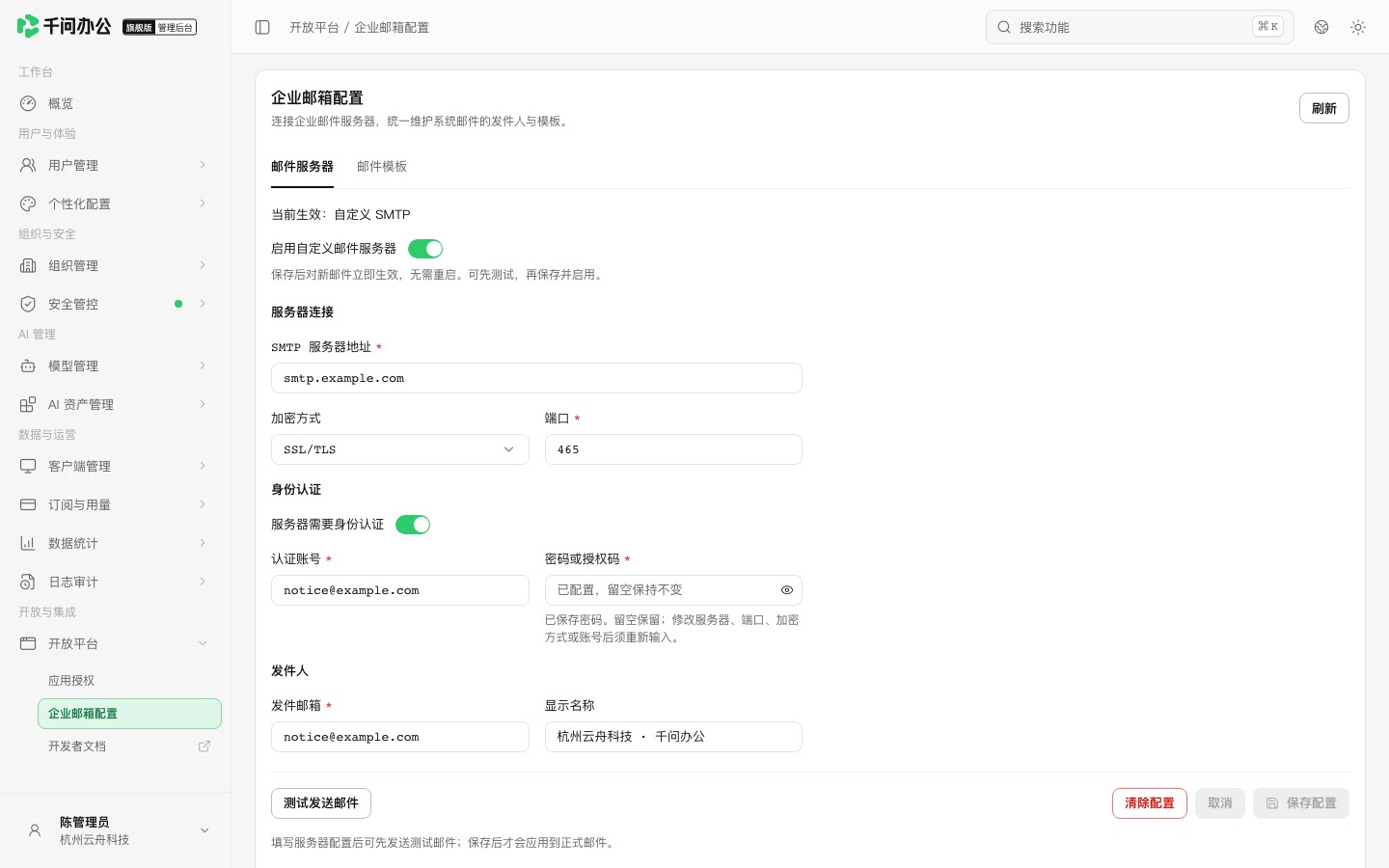The height and width of the screenshot is (868, 1389).
Task: Switch to the 邮件模板 tab
Action: [x=382, y=166]
